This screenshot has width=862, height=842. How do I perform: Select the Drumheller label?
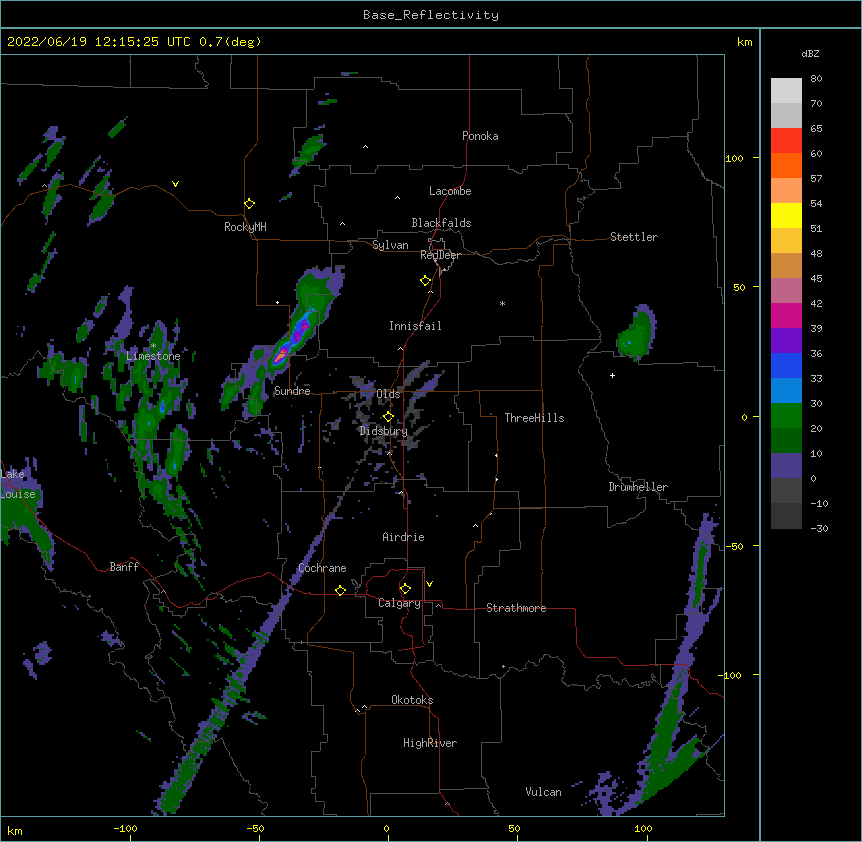(x=638, y=487)
